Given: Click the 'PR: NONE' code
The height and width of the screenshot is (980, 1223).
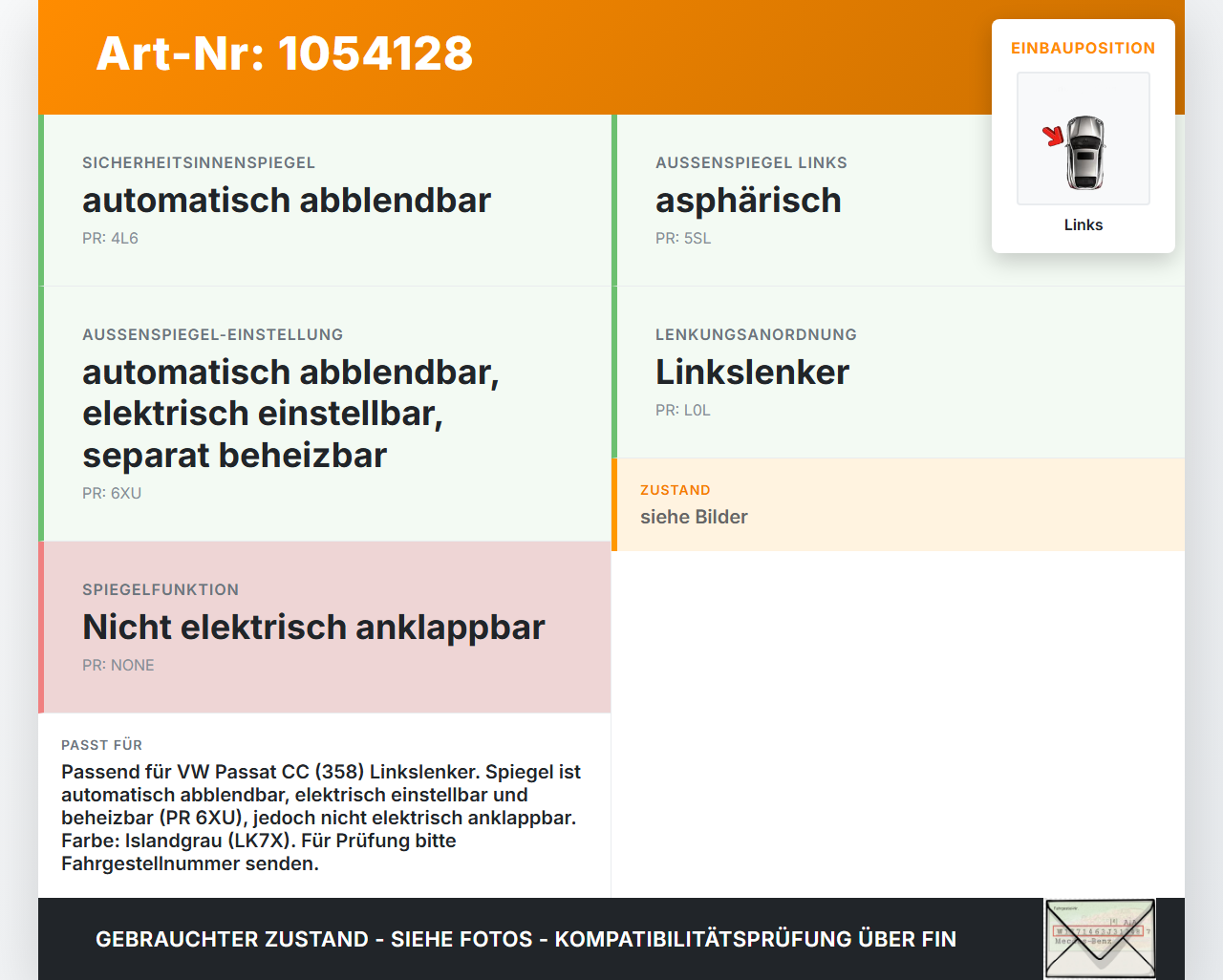Looking at the screenshot, I should click(x=118, y=665).
